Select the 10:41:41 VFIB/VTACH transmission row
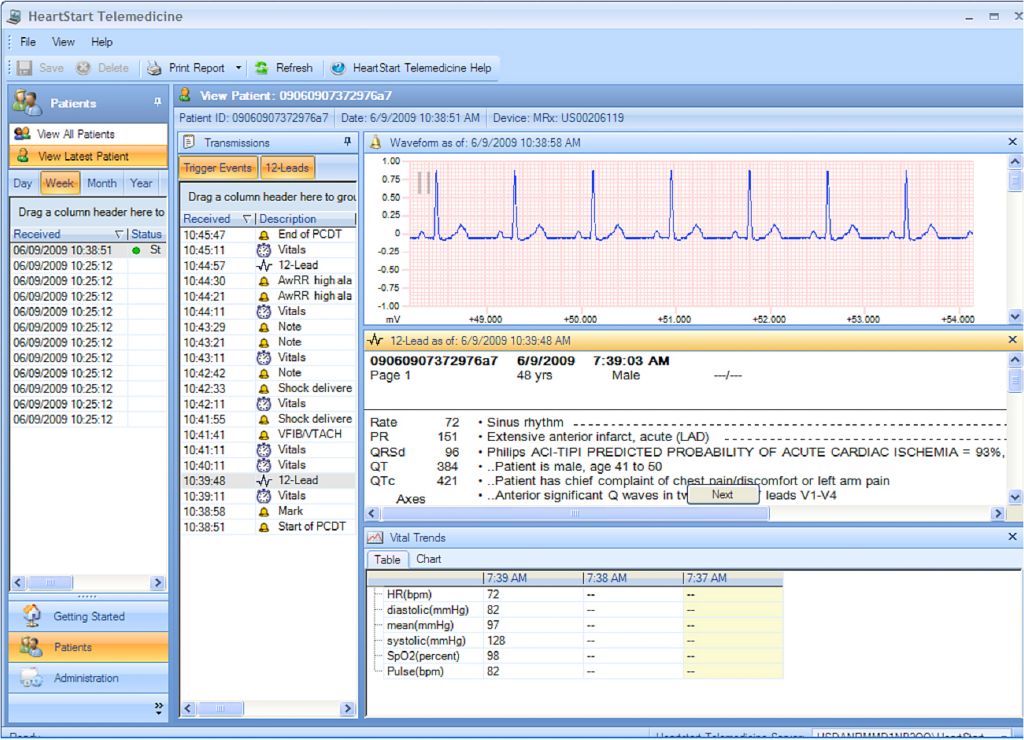 coord(268,434)
